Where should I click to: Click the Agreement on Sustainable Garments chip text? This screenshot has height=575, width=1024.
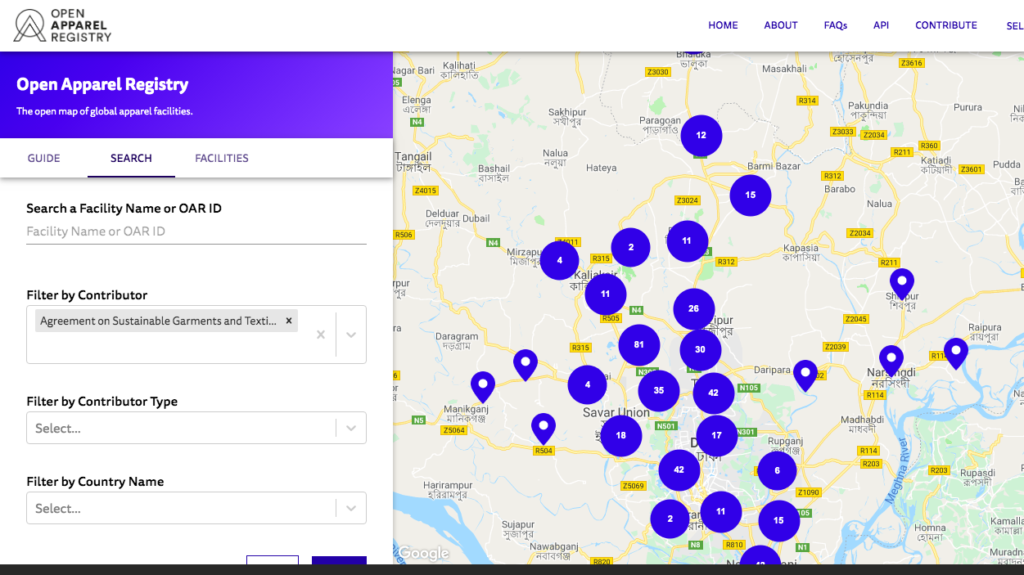[x=158, y=321]
